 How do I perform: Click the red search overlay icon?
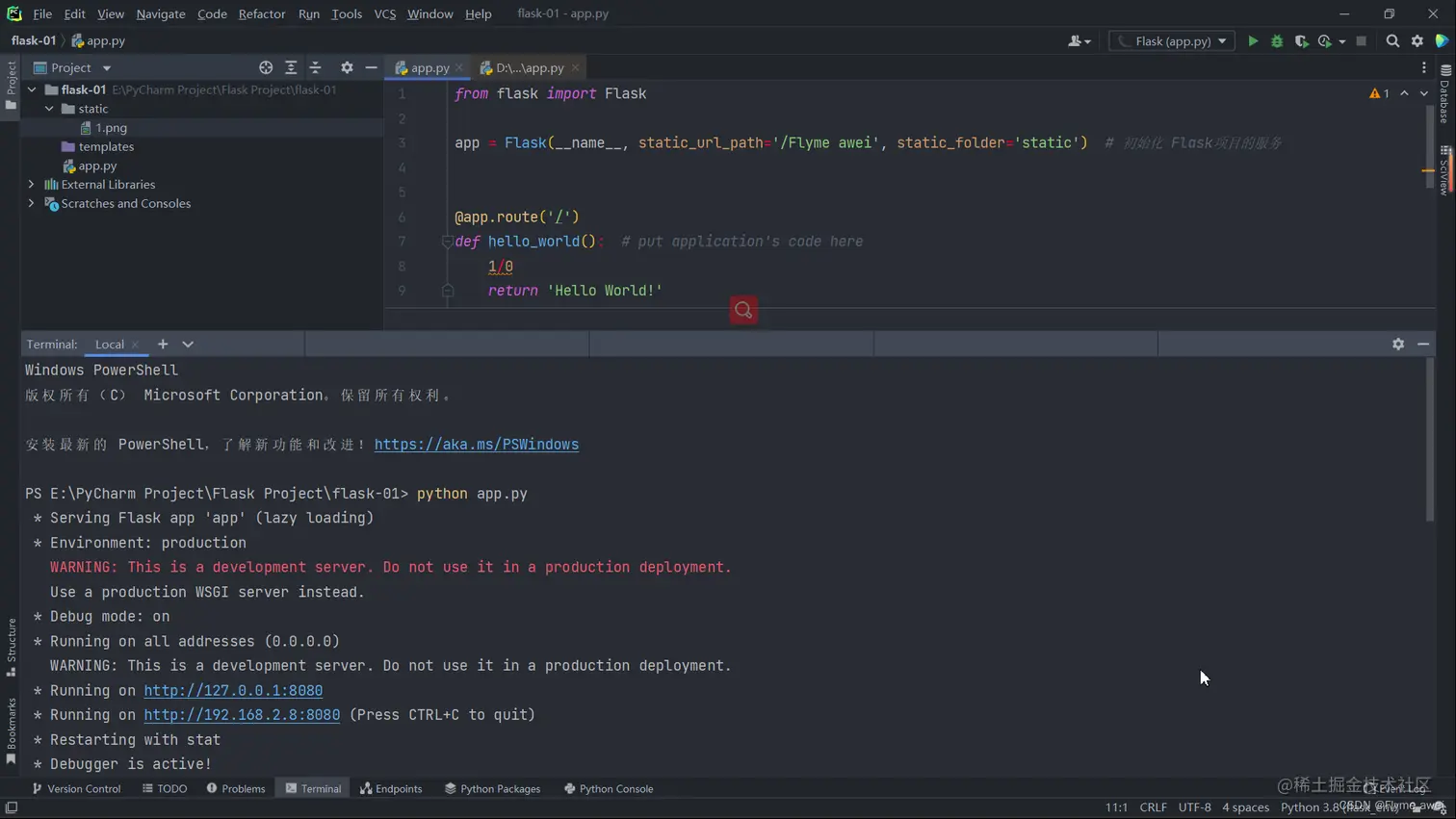[x=743, y=310]
